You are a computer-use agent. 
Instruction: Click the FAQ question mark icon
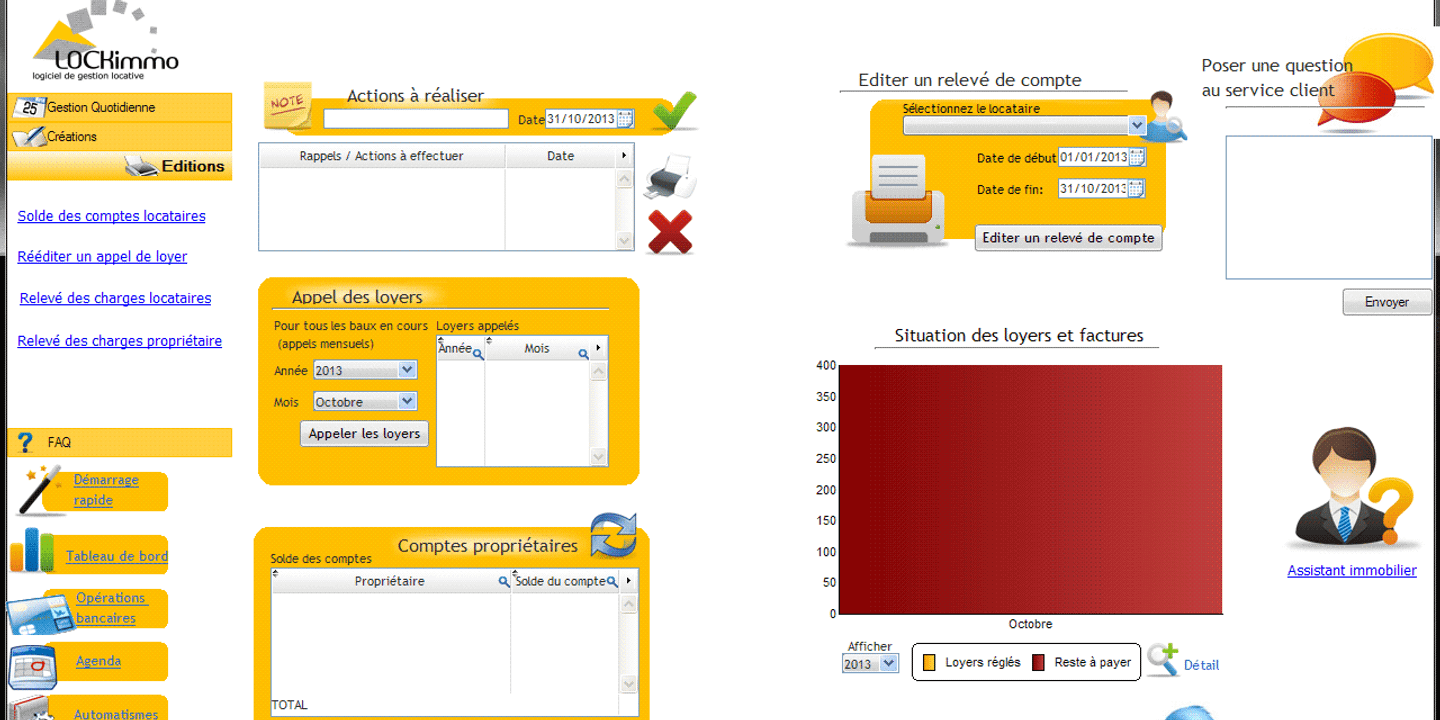[26, 442]
